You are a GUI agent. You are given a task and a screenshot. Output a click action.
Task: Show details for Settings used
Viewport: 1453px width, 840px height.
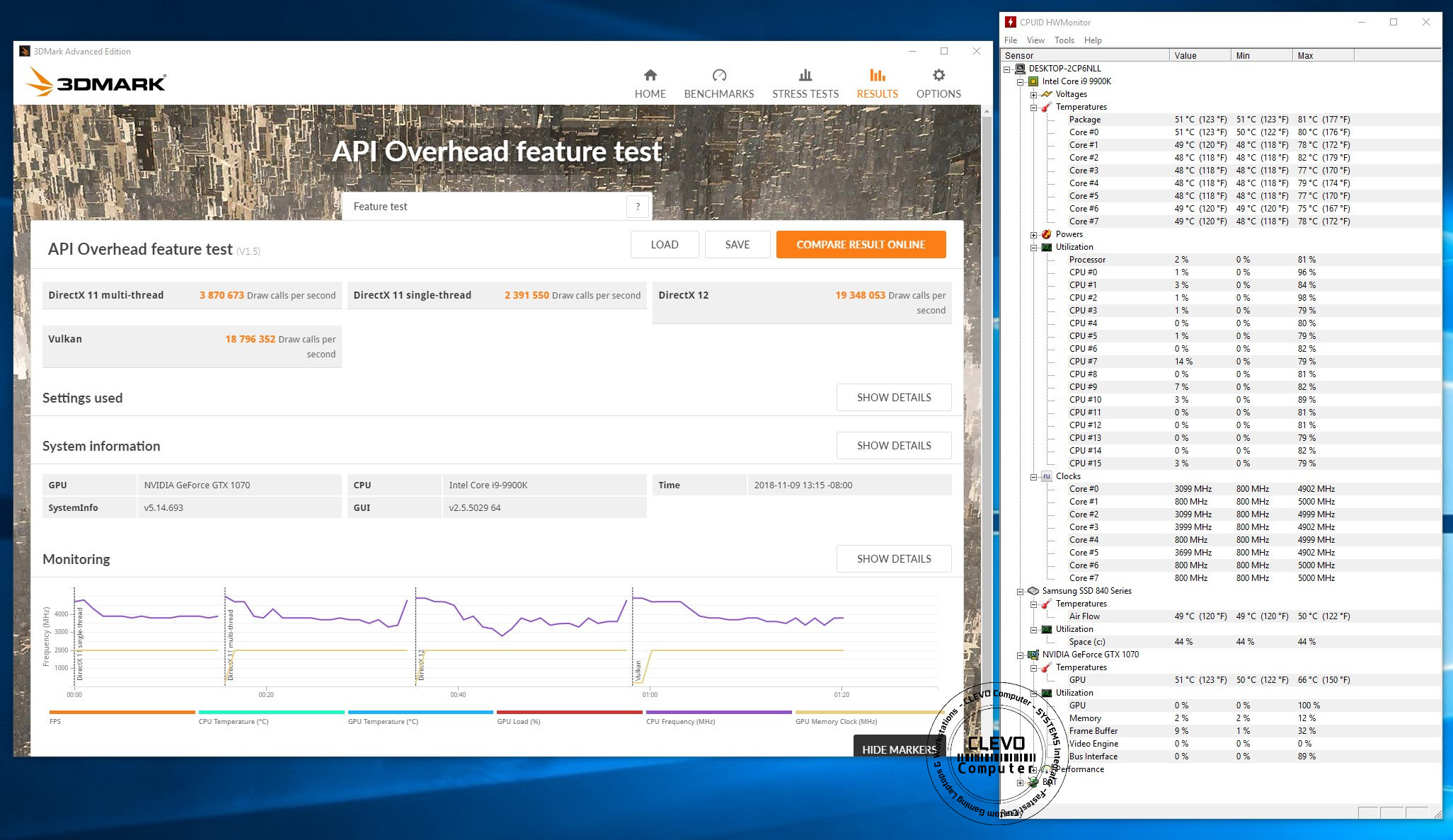(x=893, y=398)
